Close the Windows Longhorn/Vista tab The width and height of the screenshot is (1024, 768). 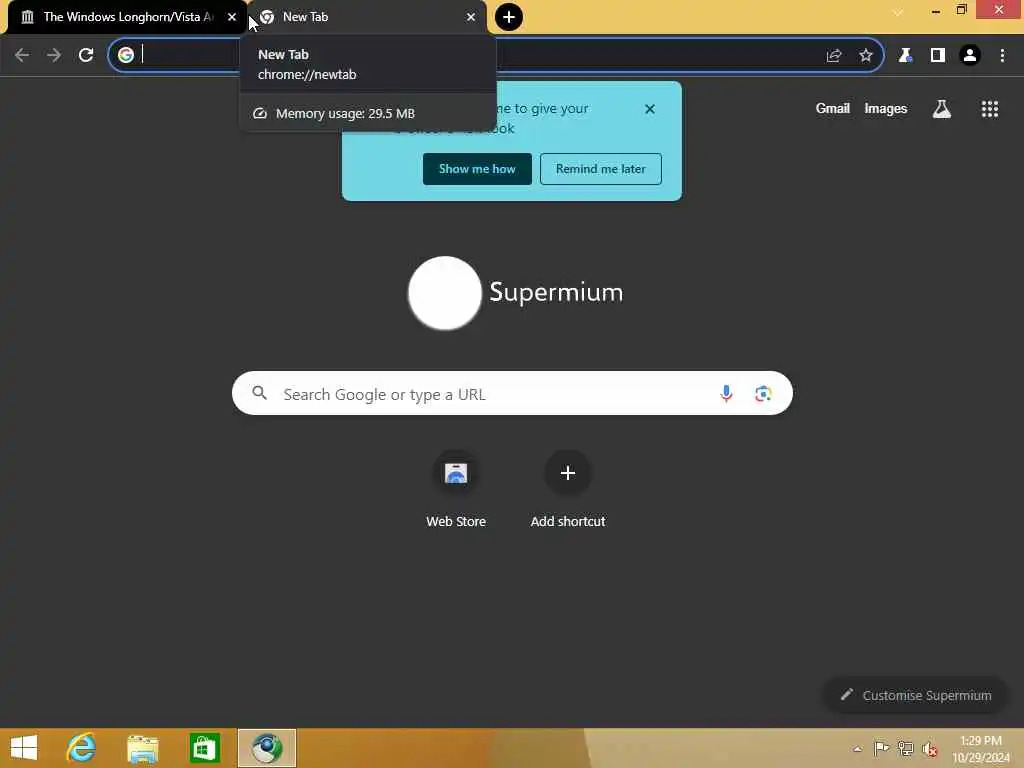[232, 17]
